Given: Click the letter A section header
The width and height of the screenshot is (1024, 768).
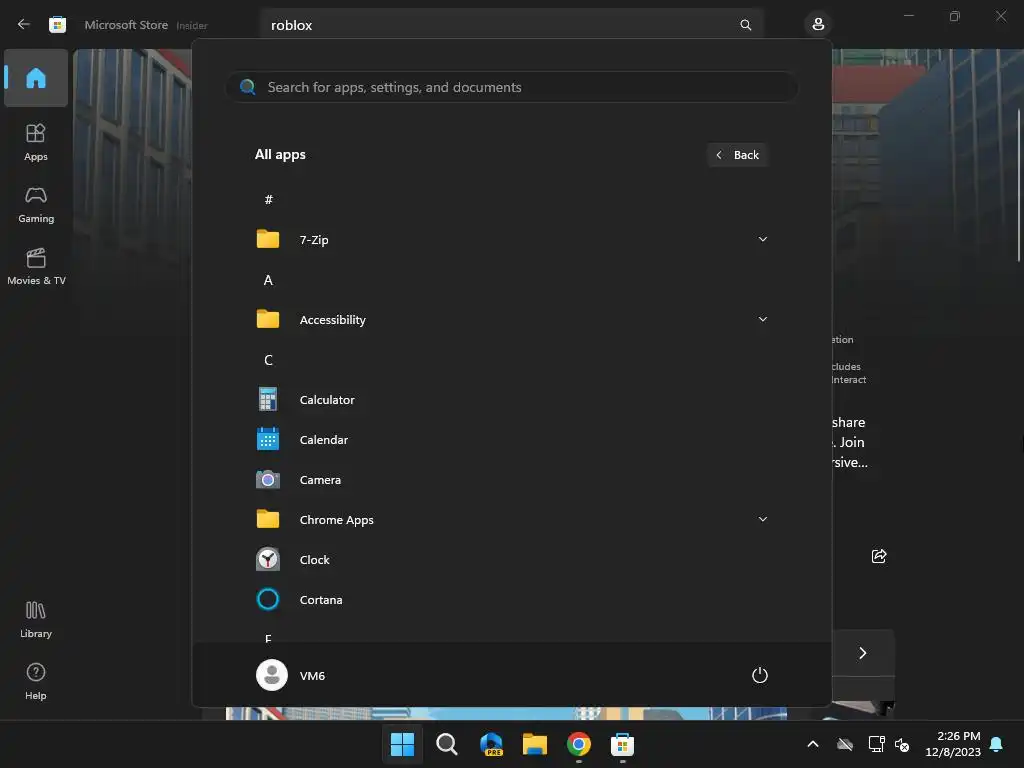Looking at the screenshot, I should tap(268, 280).
